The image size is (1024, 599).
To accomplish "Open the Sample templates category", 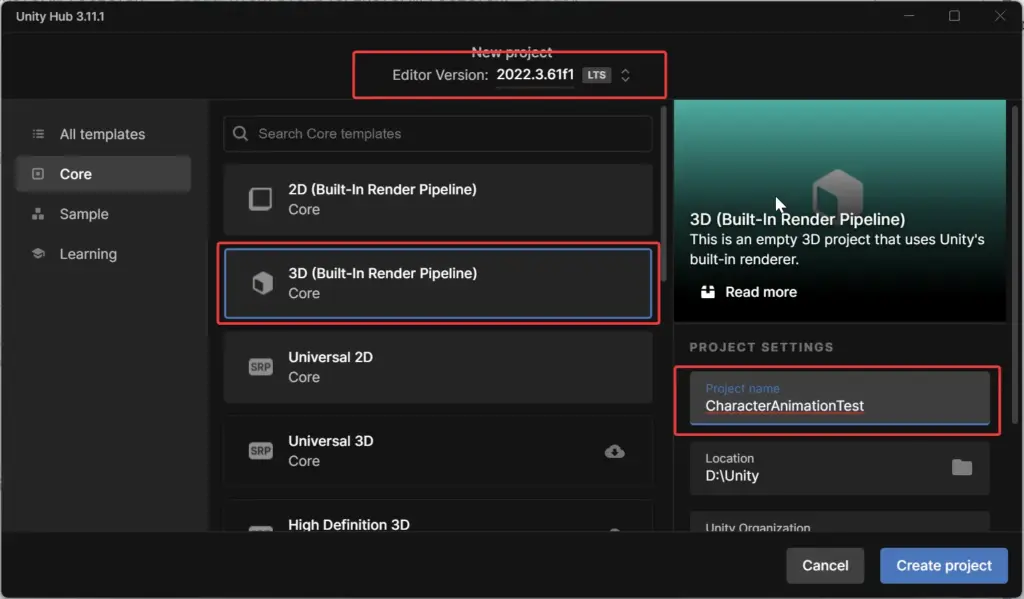I will [103, 214].
